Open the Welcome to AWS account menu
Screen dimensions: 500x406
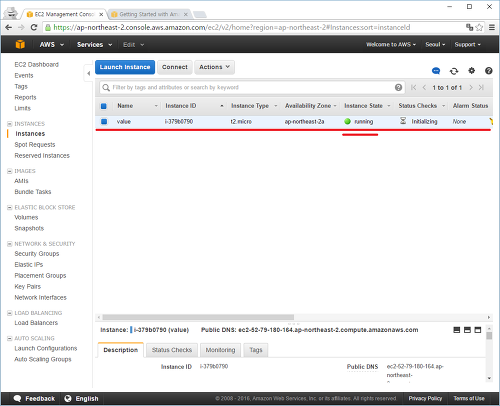click(x=391, y=44)
